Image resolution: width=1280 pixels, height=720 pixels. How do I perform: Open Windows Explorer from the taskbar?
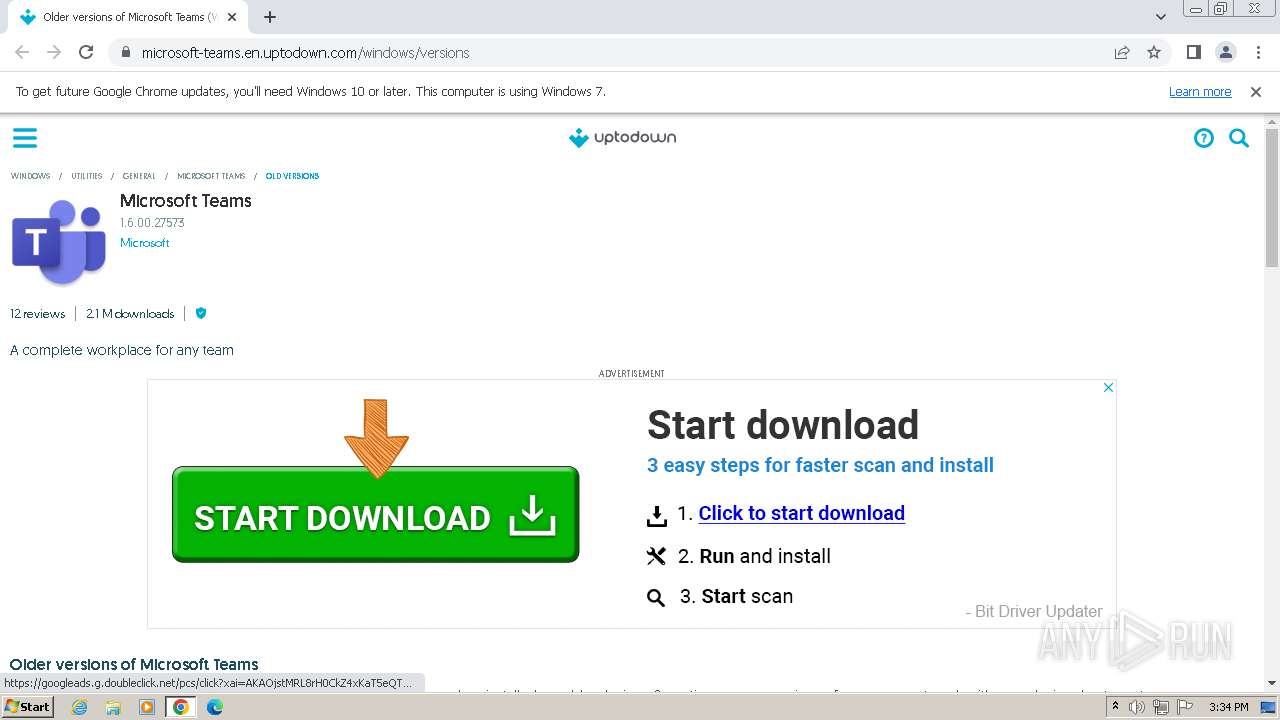(x=113, y=707)
